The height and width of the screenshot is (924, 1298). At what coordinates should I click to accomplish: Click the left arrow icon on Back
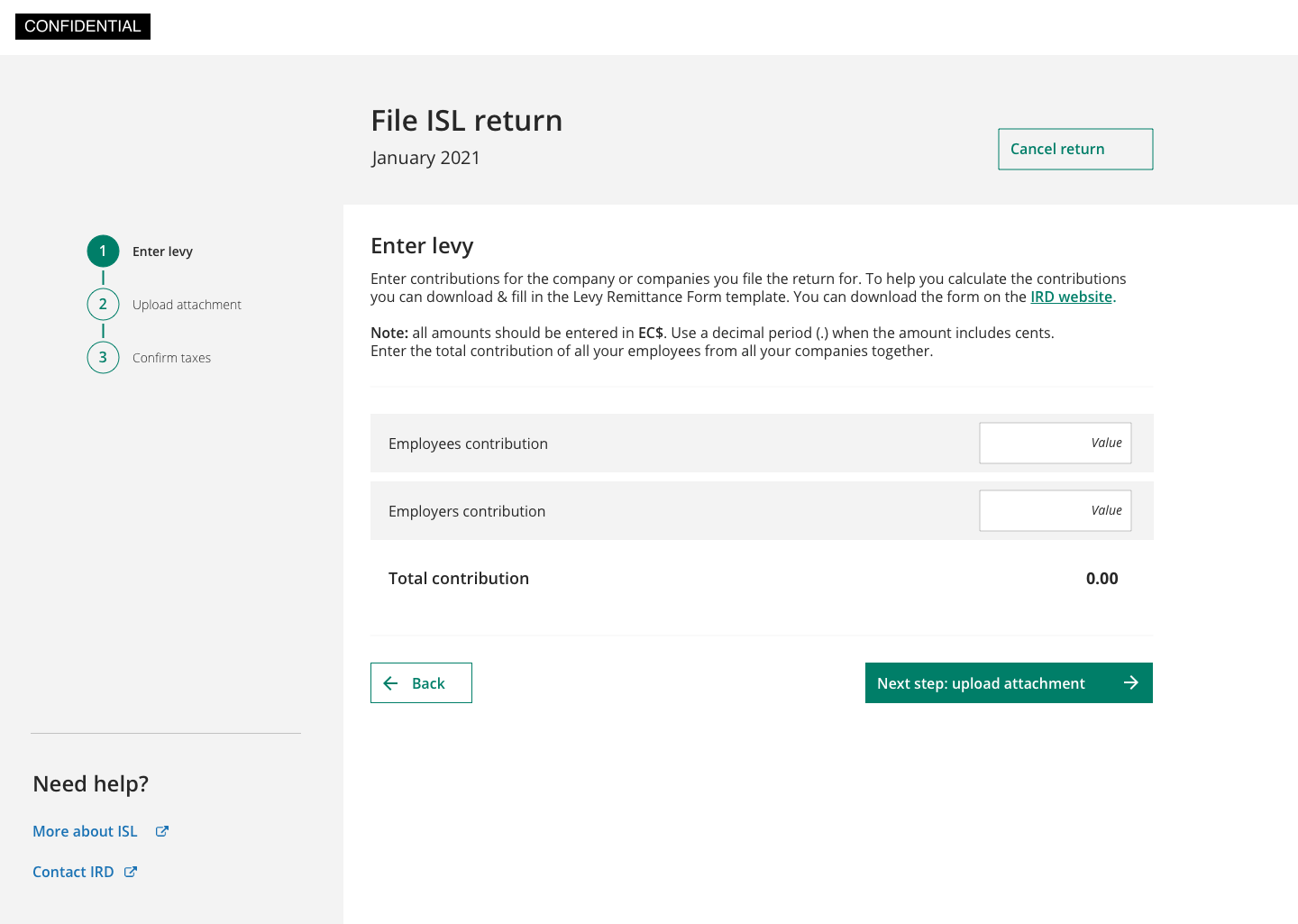click(391, 683)
